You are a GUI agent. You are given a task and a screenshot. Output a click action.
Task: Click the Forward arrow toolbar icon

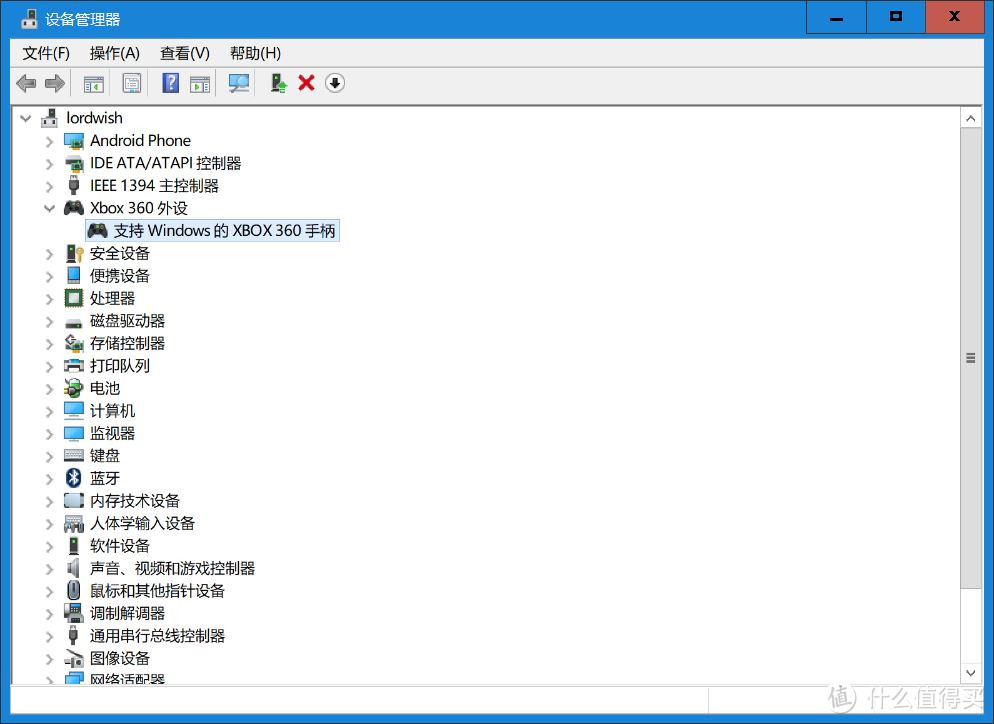(55, 83)
